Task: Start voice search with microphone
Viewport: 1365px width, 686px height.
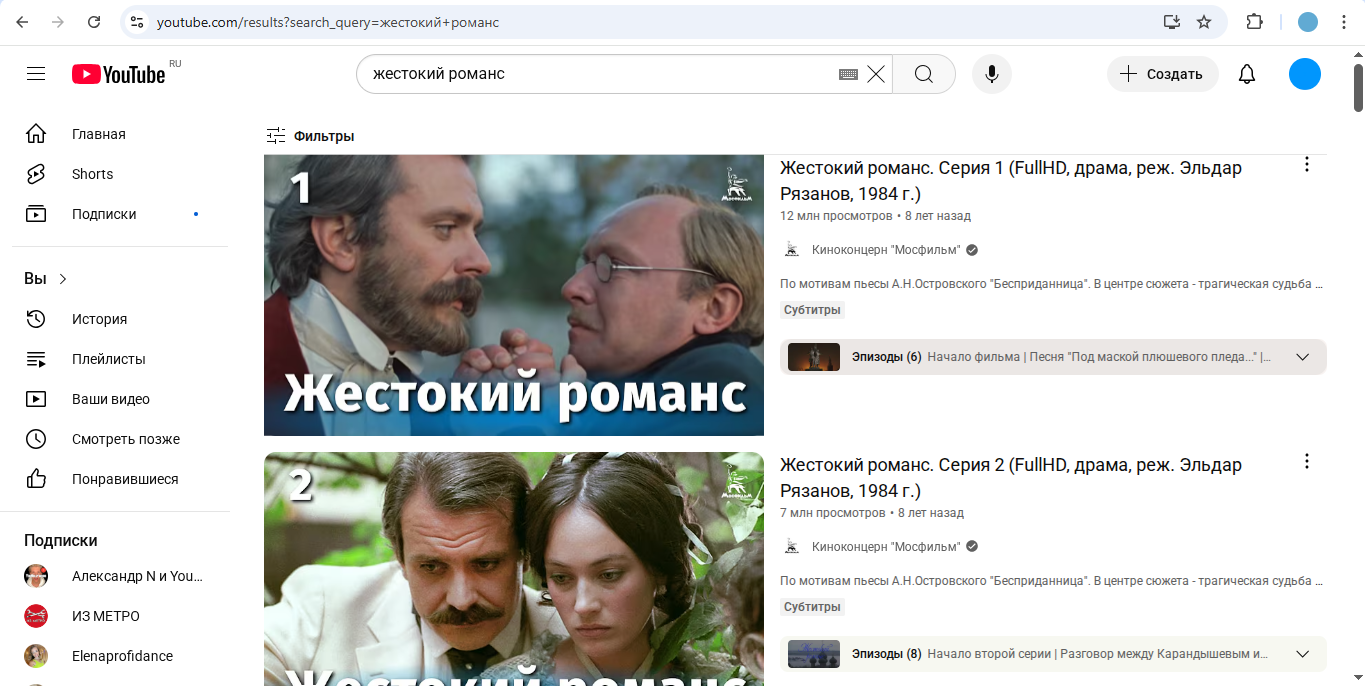Action: pyautogui.click(x=992, y=74)
